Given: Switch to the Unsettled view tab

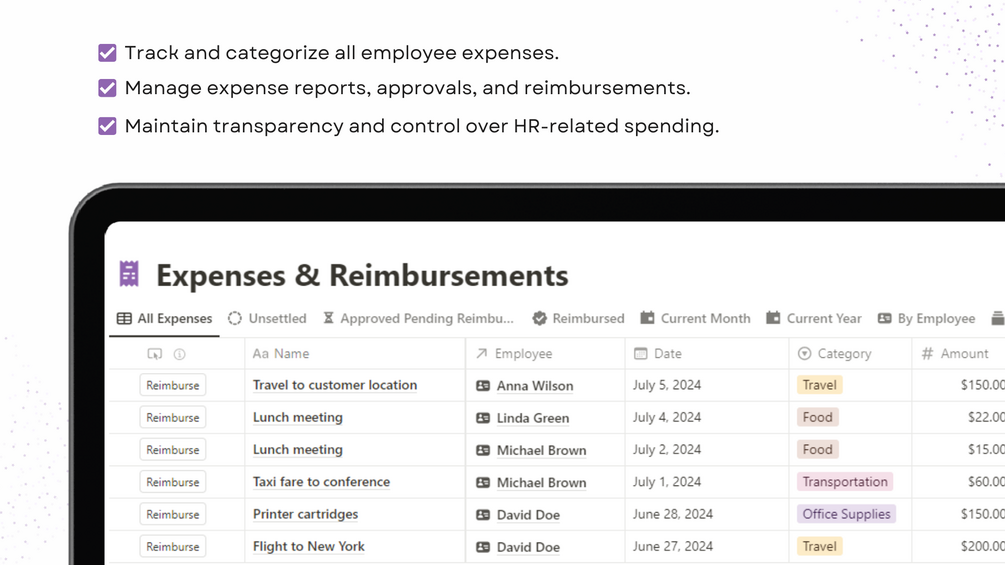Looking at the screenshot, I should click(267, 318).
